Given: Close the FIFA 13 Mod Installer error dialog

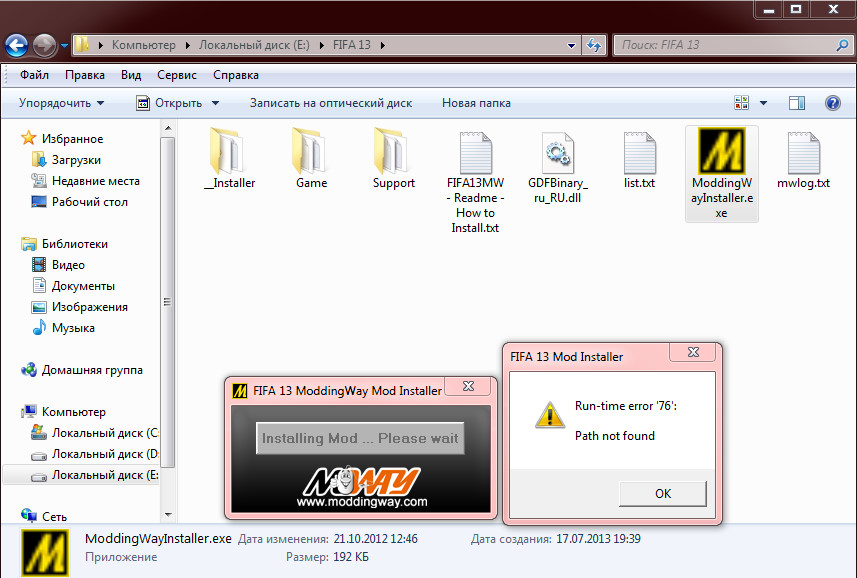Looking at the screenshot, I should coord(693,352).
